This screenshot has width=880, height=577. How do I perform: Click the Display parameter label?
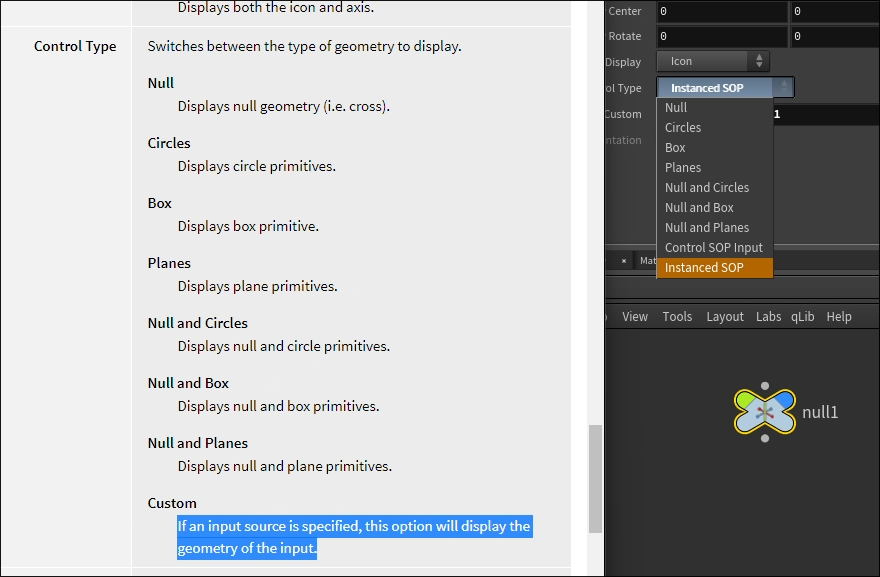[x=623, y=62]
